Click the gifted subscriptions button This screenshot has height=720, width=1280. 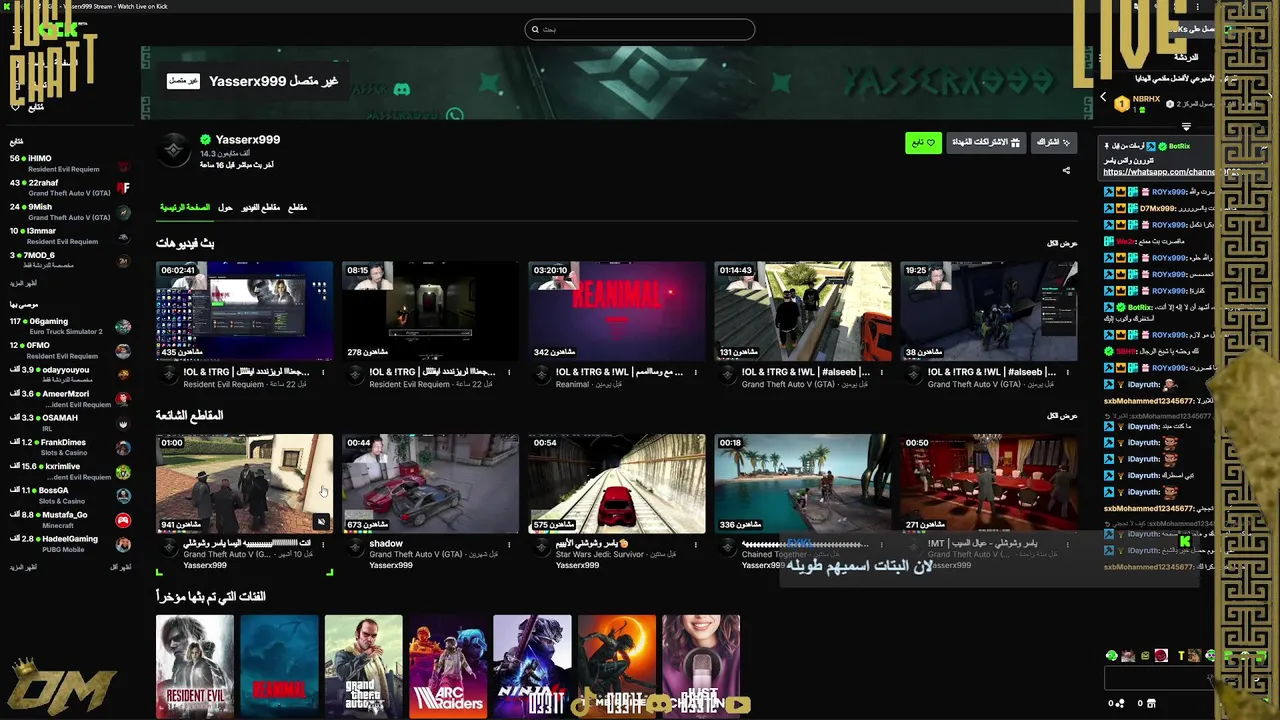point(986,143)
